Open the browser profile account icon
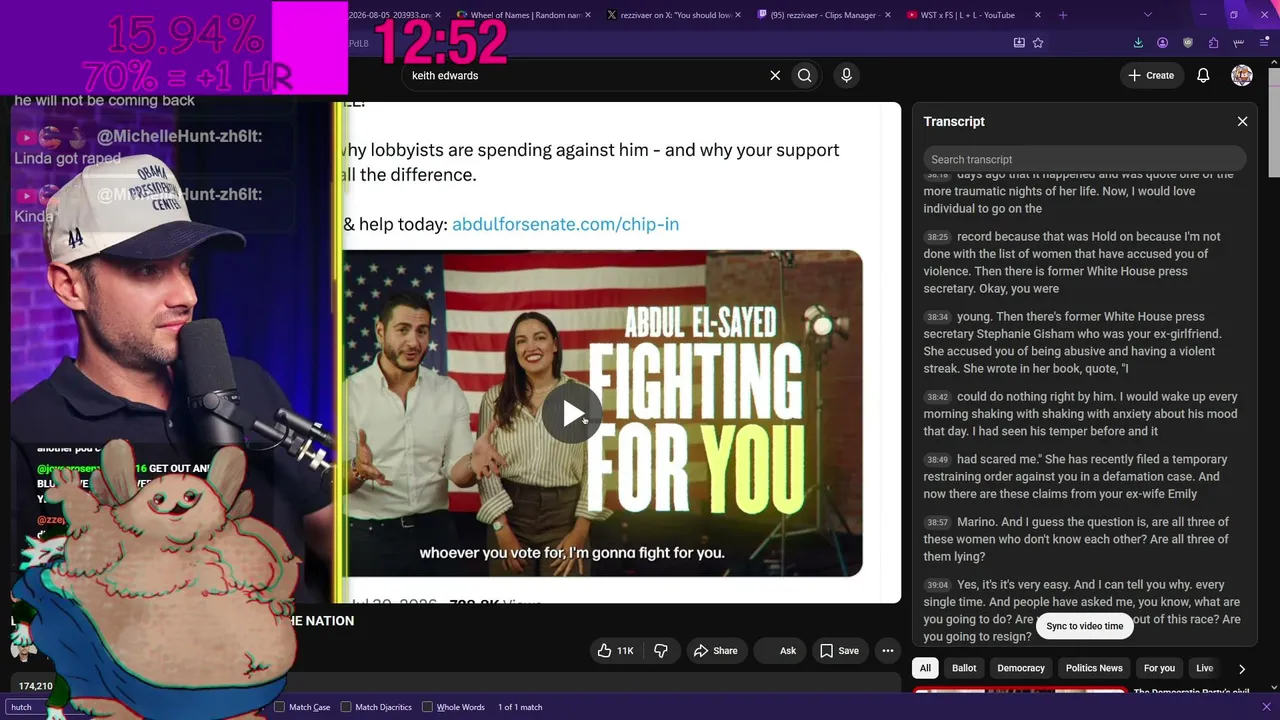1280x720 pixels. pos(1162,43)
